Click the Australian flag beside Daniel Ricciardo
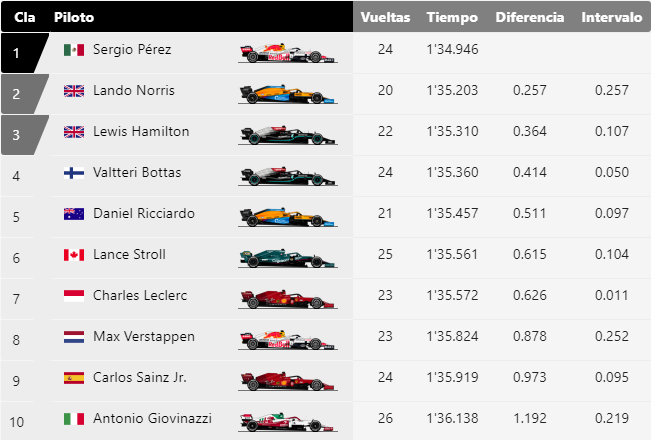 coord(74,214)
